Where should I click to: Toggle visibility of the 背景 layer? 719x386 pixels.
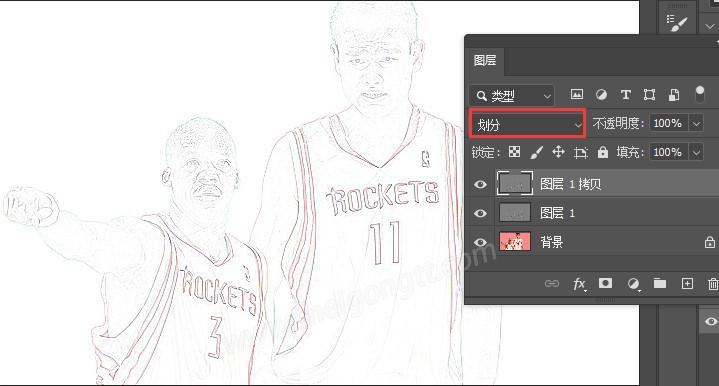coord(480,242)
